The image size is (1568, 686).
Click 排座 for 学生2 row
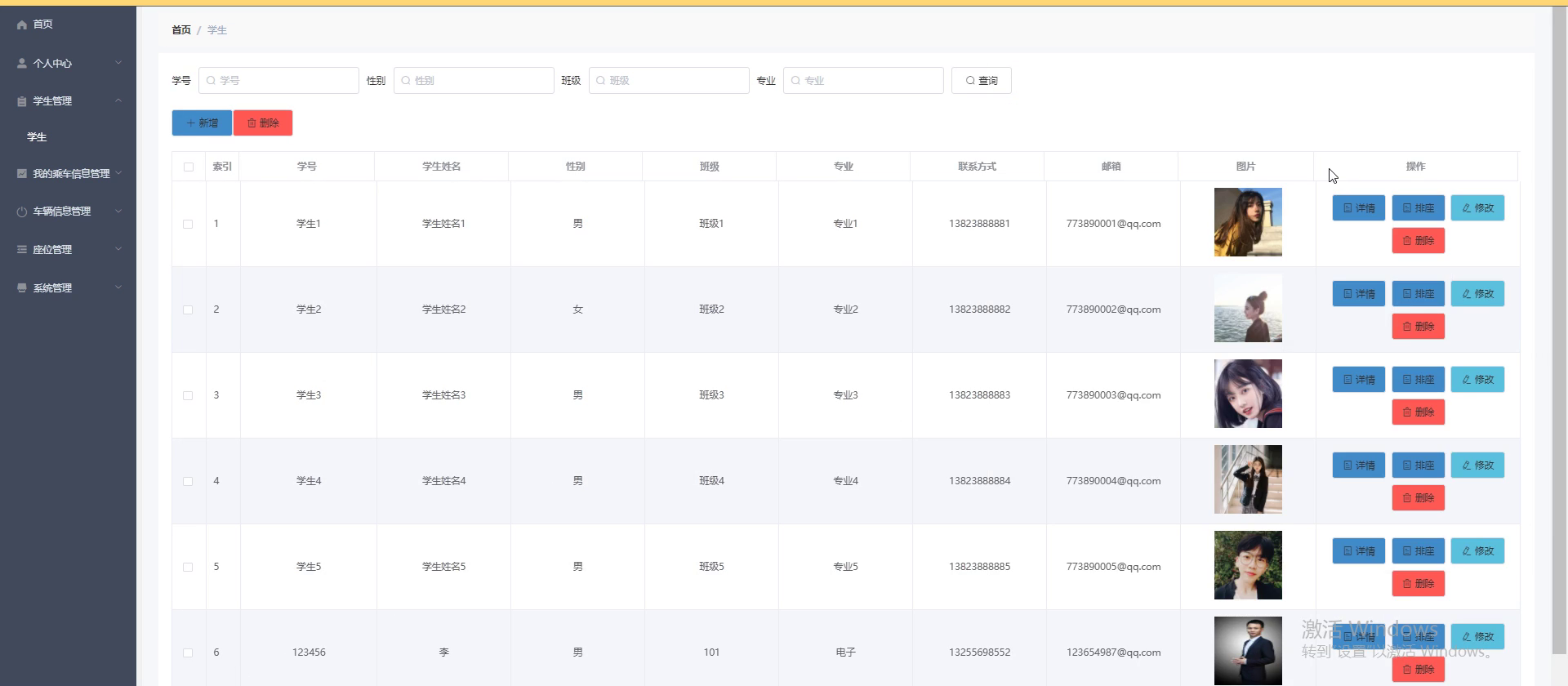tap(1419, 294)
